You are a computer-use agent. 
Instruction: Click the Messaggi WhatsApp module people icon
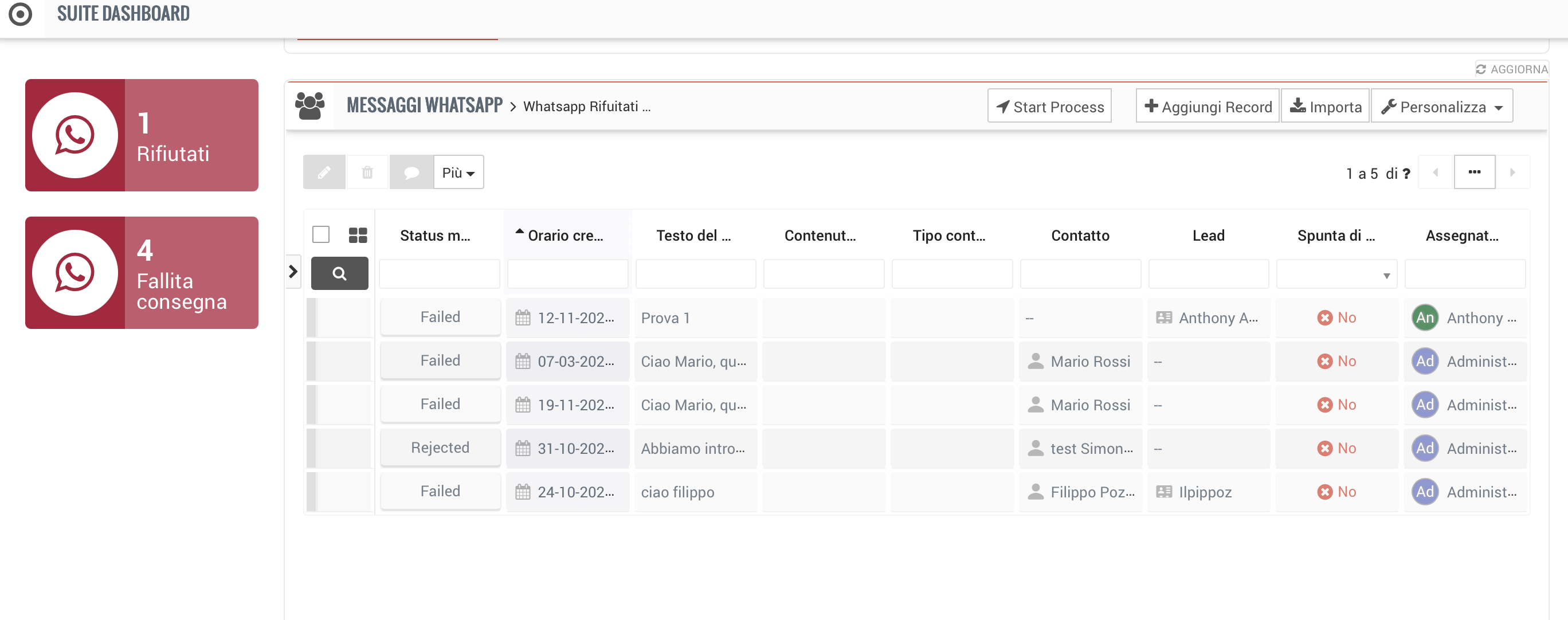point(310,106)
